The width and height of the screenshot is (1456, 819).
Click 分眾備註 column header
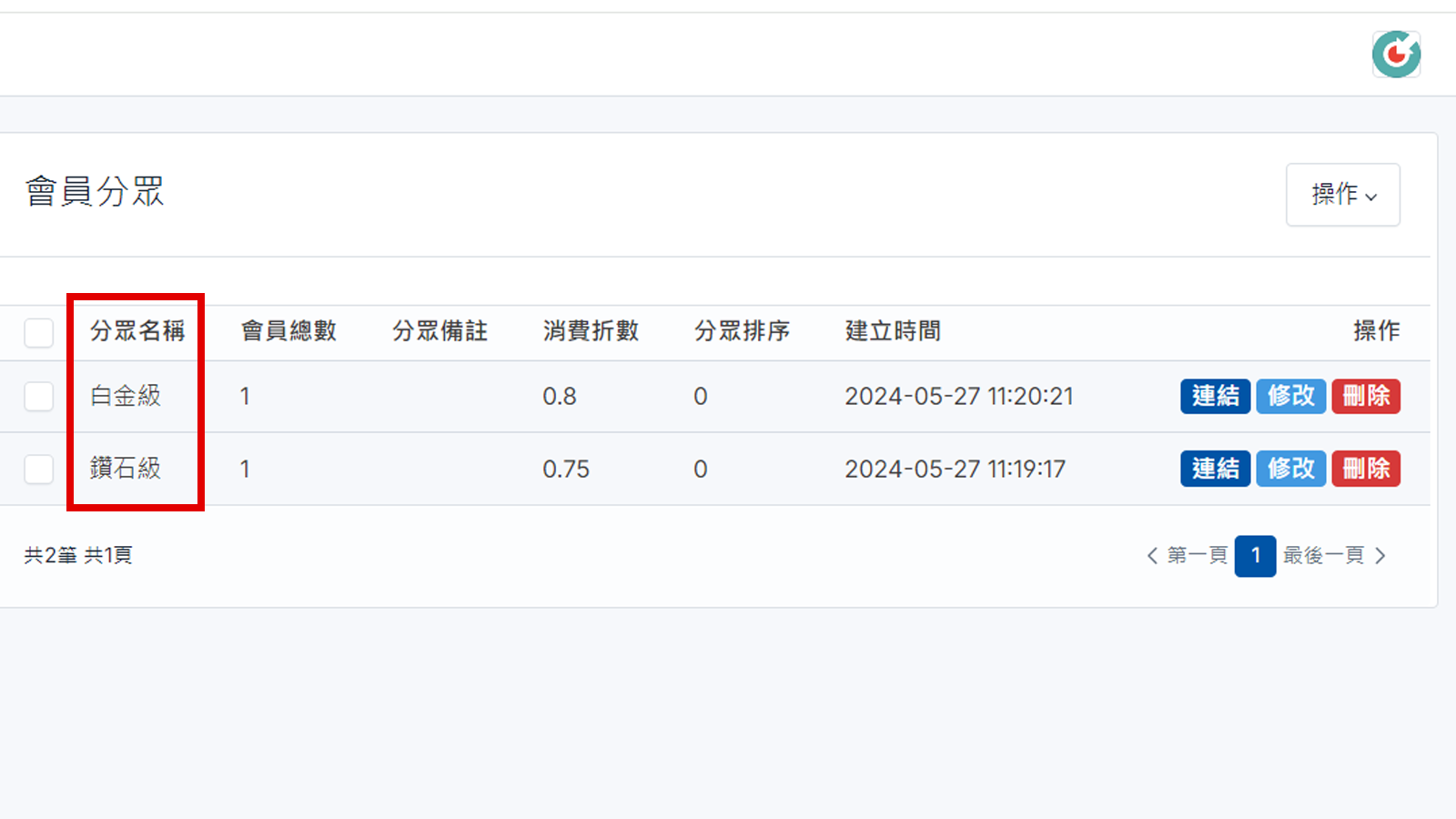[x=440, y=331]
